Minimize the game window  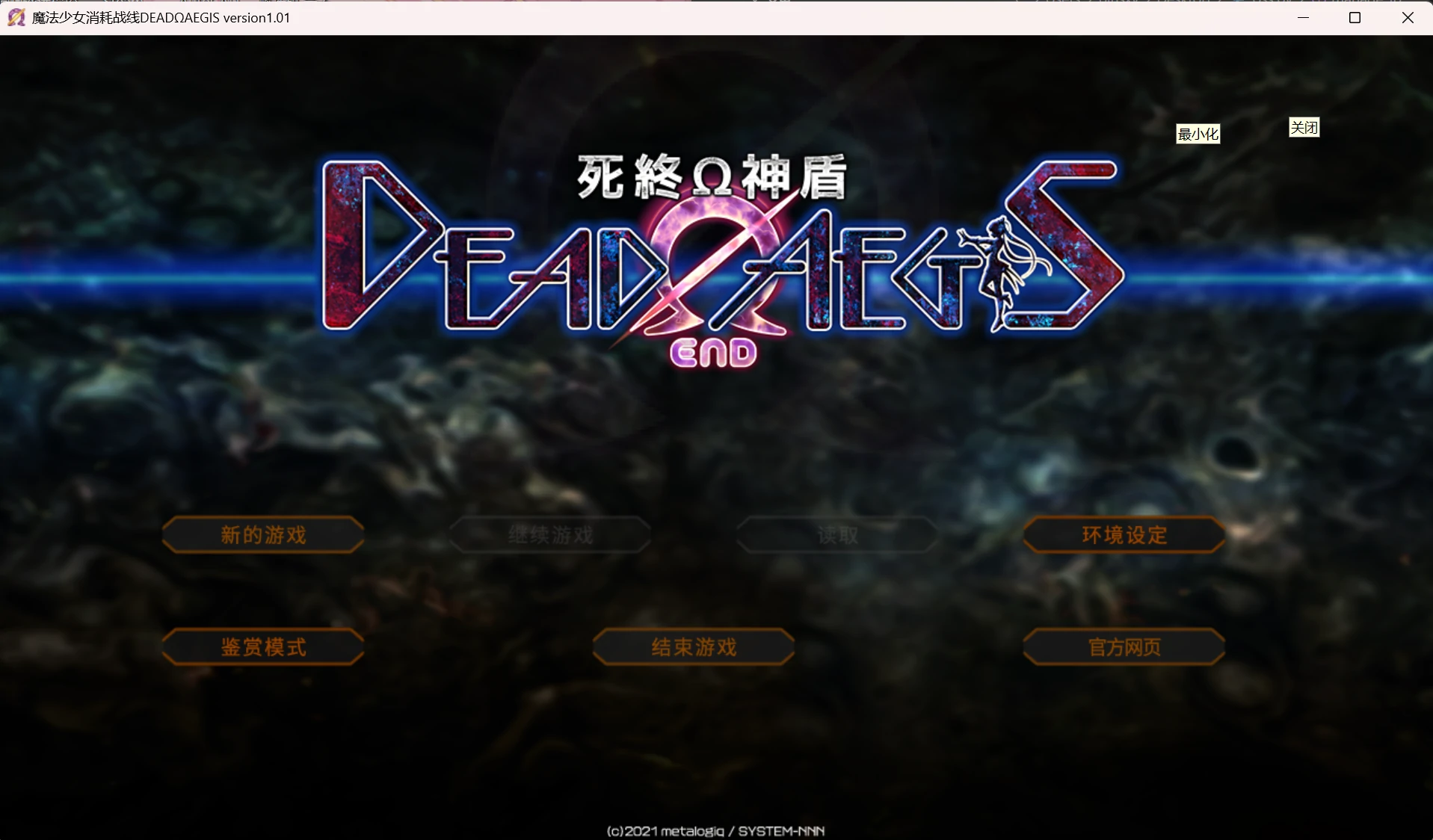pyautogui.click(x=1303, y=17)
